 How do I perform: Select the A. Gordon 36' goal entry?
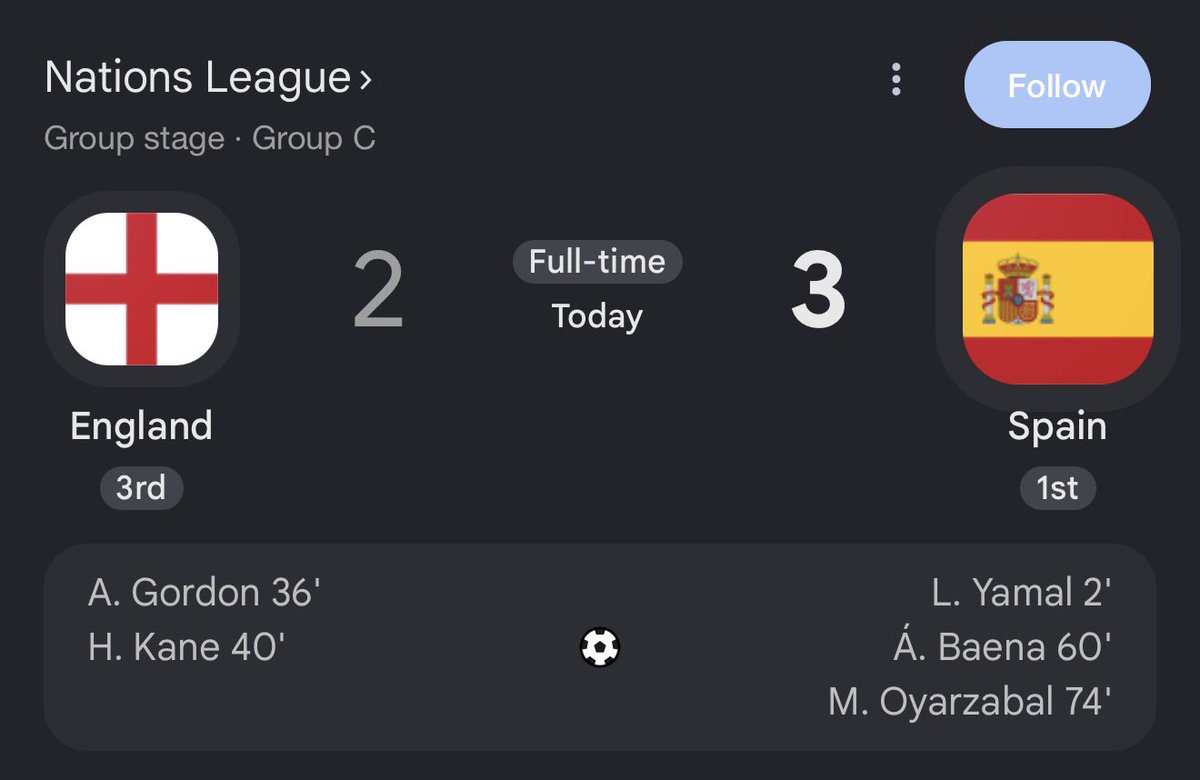click(x=204, y=593)
